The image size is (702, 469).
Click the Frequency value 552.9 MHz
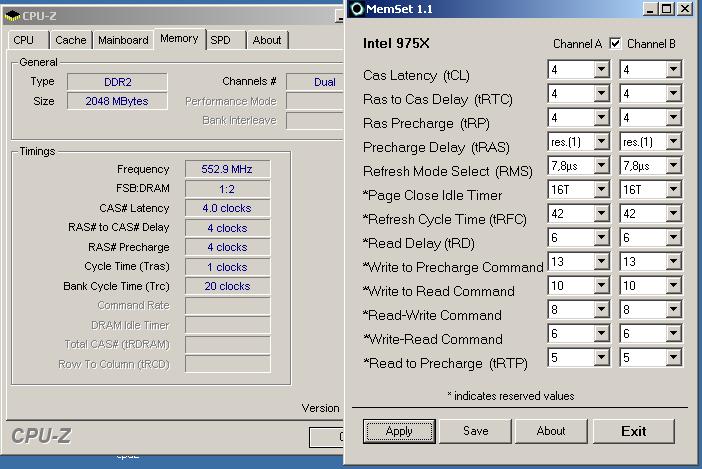pos(227,169)
